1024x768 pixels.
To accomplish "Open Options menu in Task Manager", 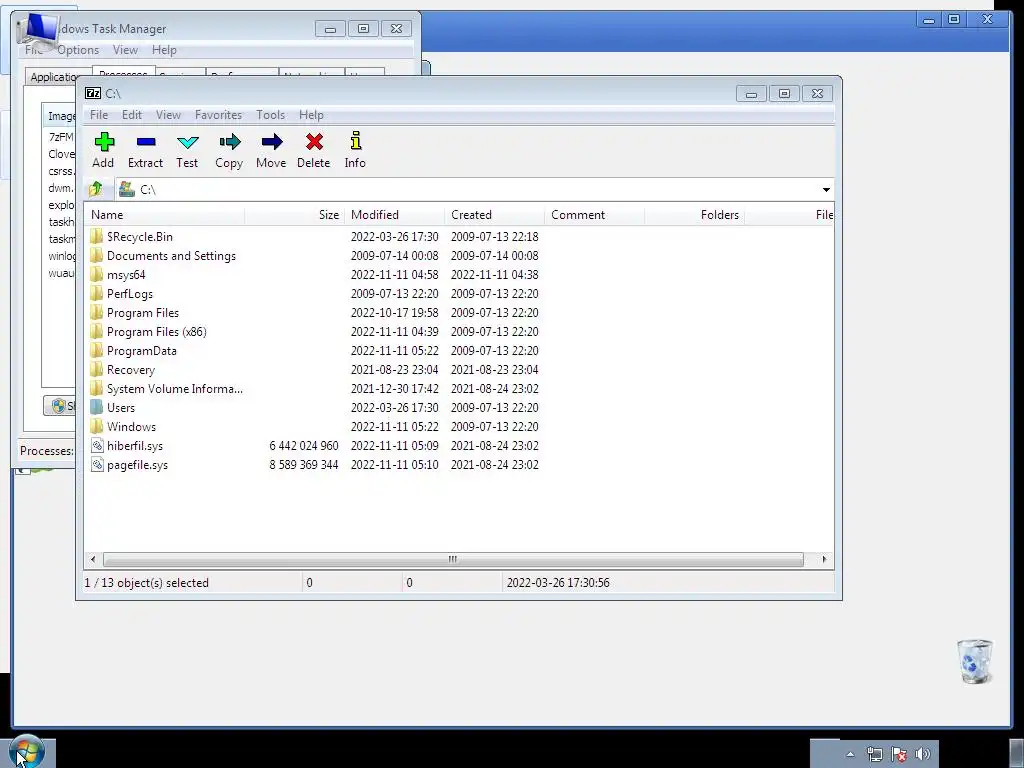I will 78,50.
